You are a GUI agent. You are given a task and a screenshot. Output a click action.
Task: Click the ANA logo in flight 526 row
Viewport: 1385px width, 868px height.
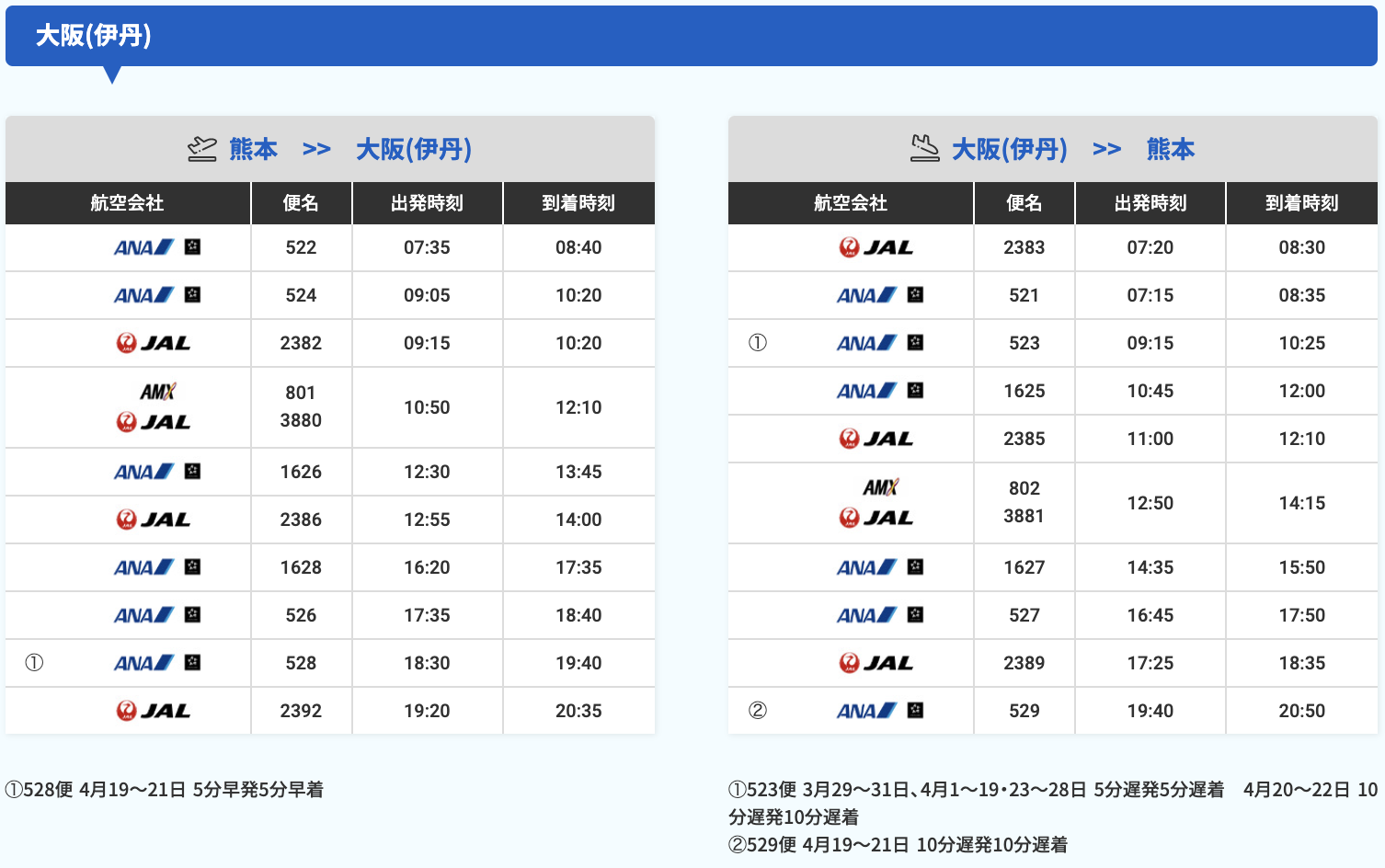pos(143,615)
